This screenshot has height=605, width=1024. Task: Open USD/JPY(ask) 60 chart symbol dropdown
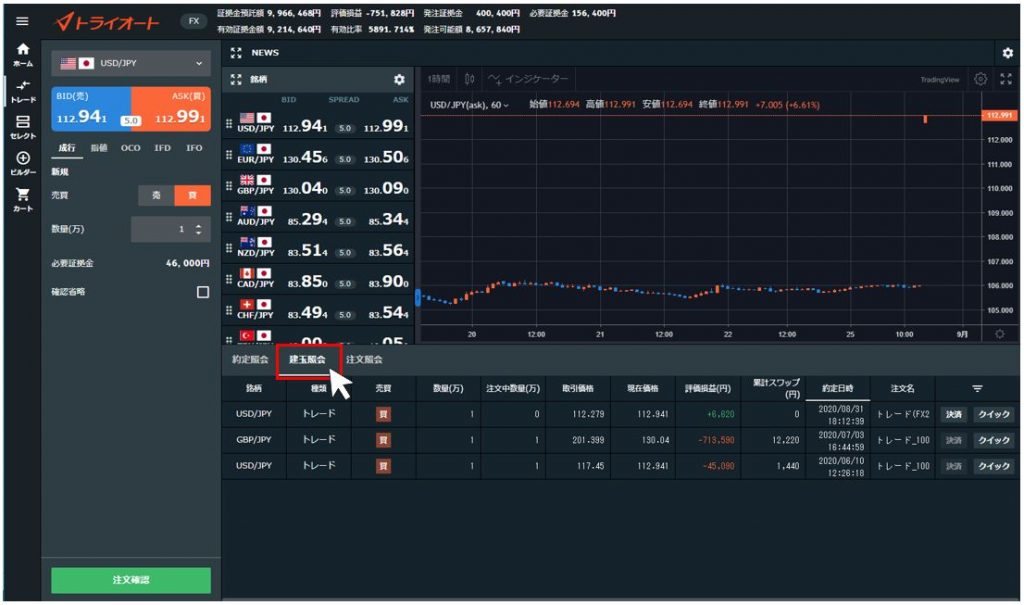tap(469, 105)
